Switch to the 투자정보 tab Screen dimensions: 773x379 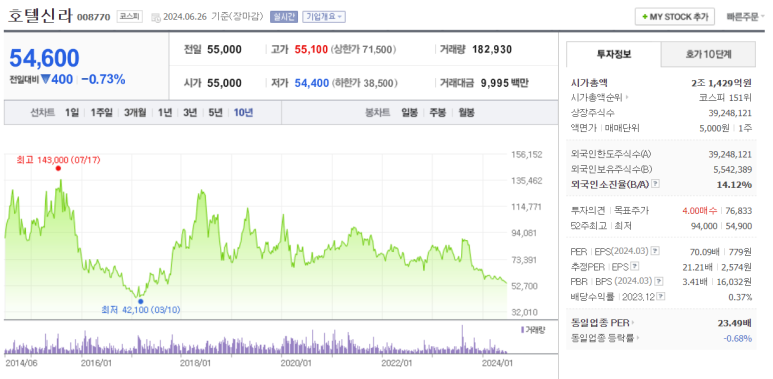(x=613, y=54)
